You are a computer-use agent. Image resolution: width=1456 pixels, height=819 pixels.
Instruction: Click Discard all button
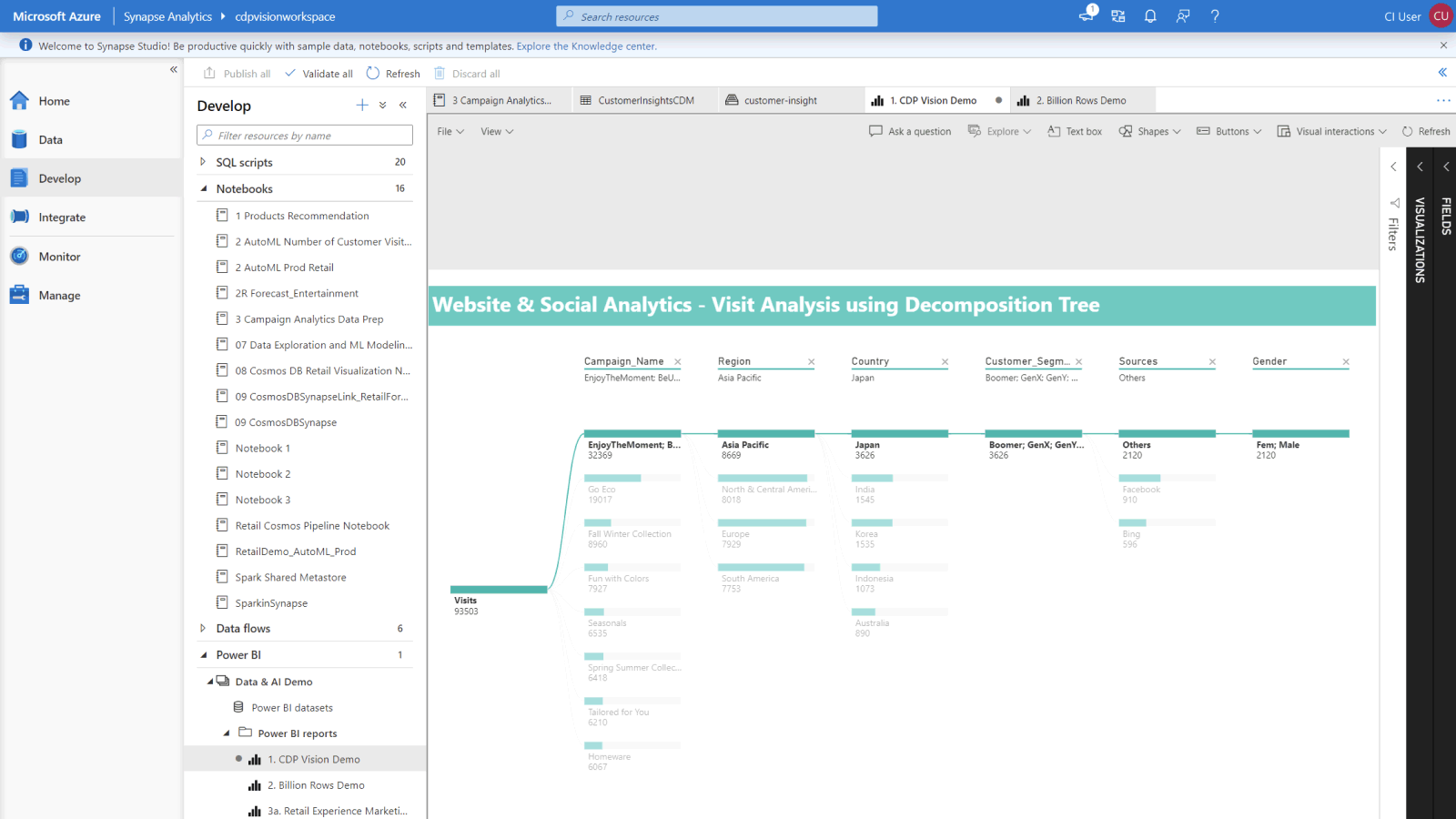click(x=467, y=74)
